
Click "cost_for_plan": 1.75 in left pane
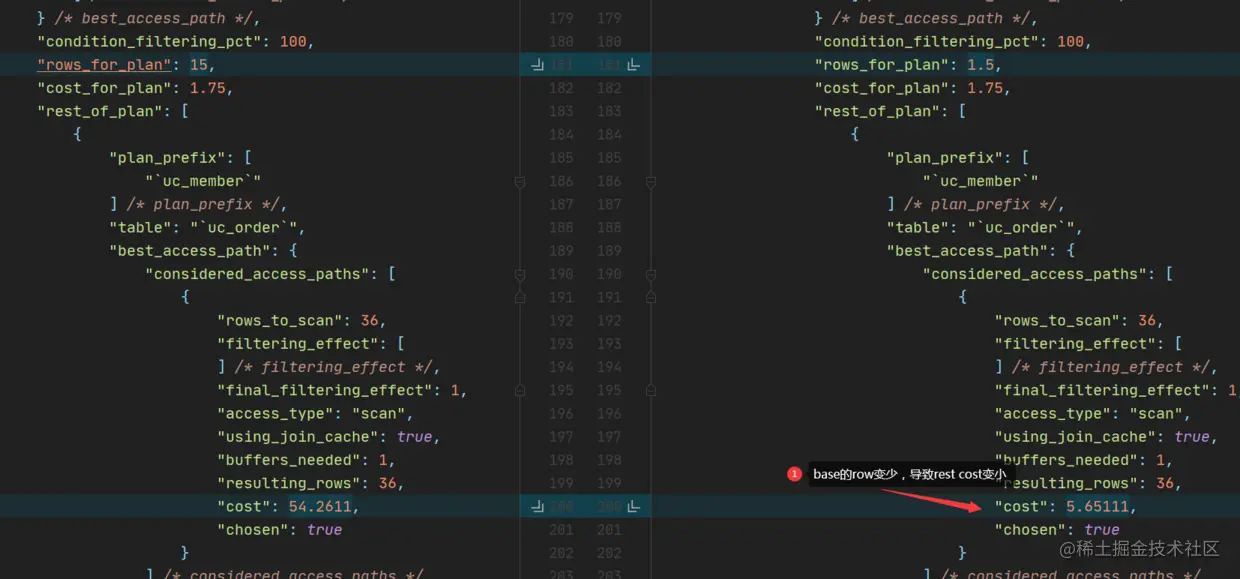[135, 88]
